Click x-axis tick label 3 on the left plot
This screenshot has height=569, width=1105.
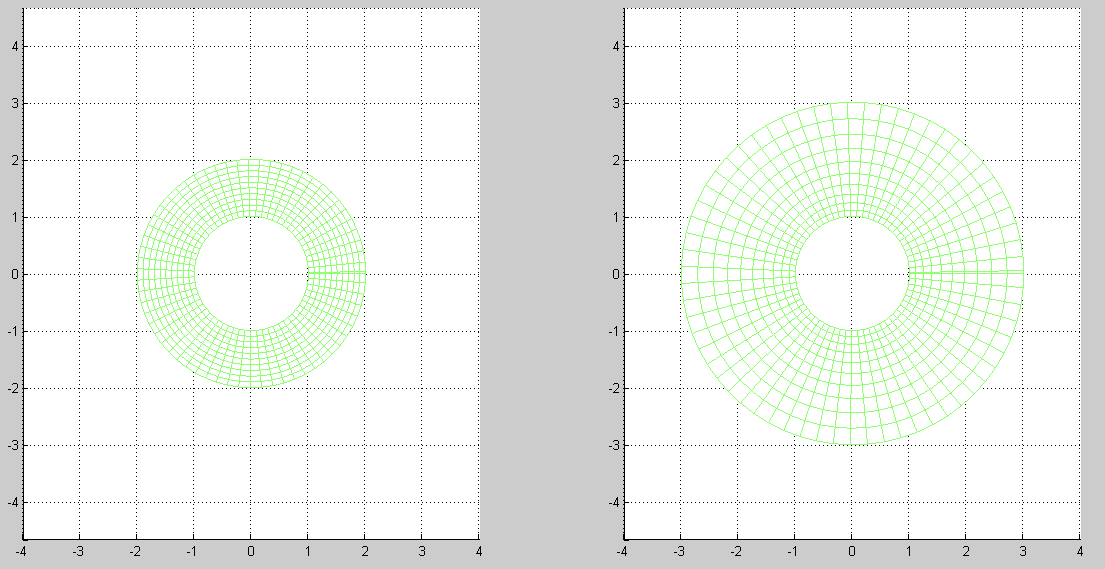(x=422, y=551)
